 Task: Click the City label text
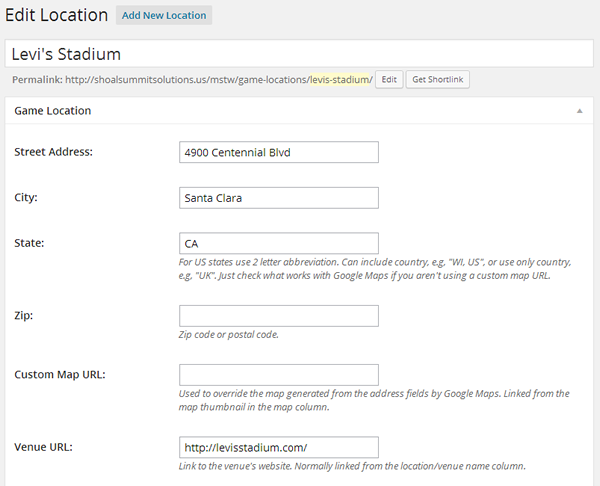[26, 197]
